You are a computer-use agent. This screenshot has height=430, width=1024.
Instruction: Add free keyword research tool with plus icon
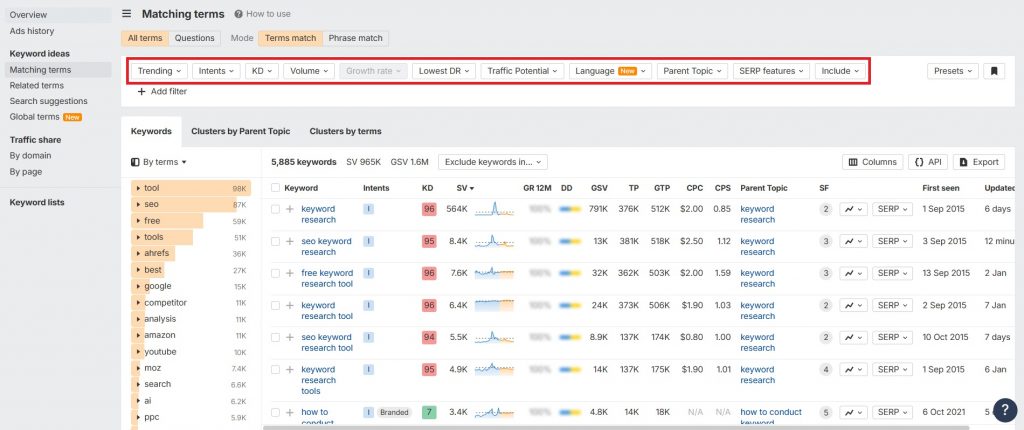point(290,273)
